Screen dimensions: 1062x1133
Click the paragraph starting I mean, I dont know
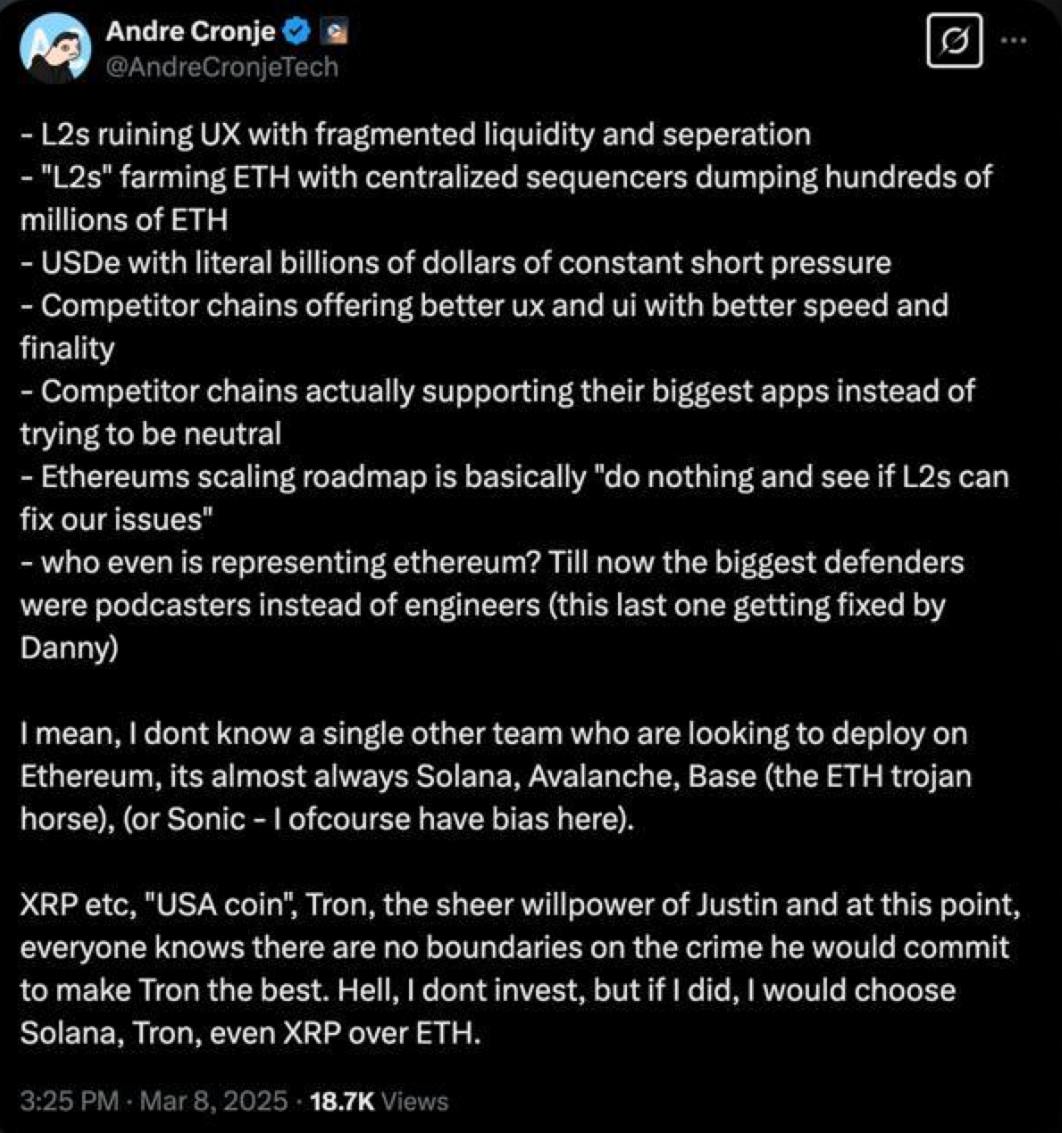(x=496, y=776)
